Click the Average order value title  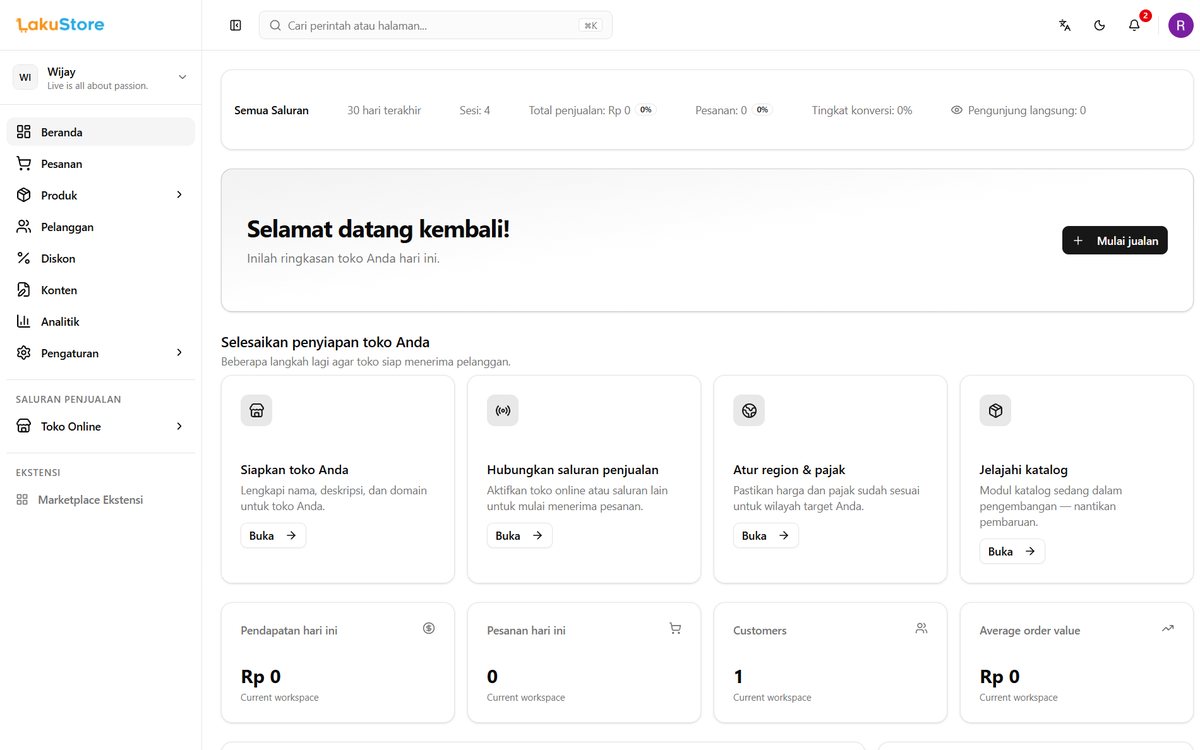click(1030, 631)
